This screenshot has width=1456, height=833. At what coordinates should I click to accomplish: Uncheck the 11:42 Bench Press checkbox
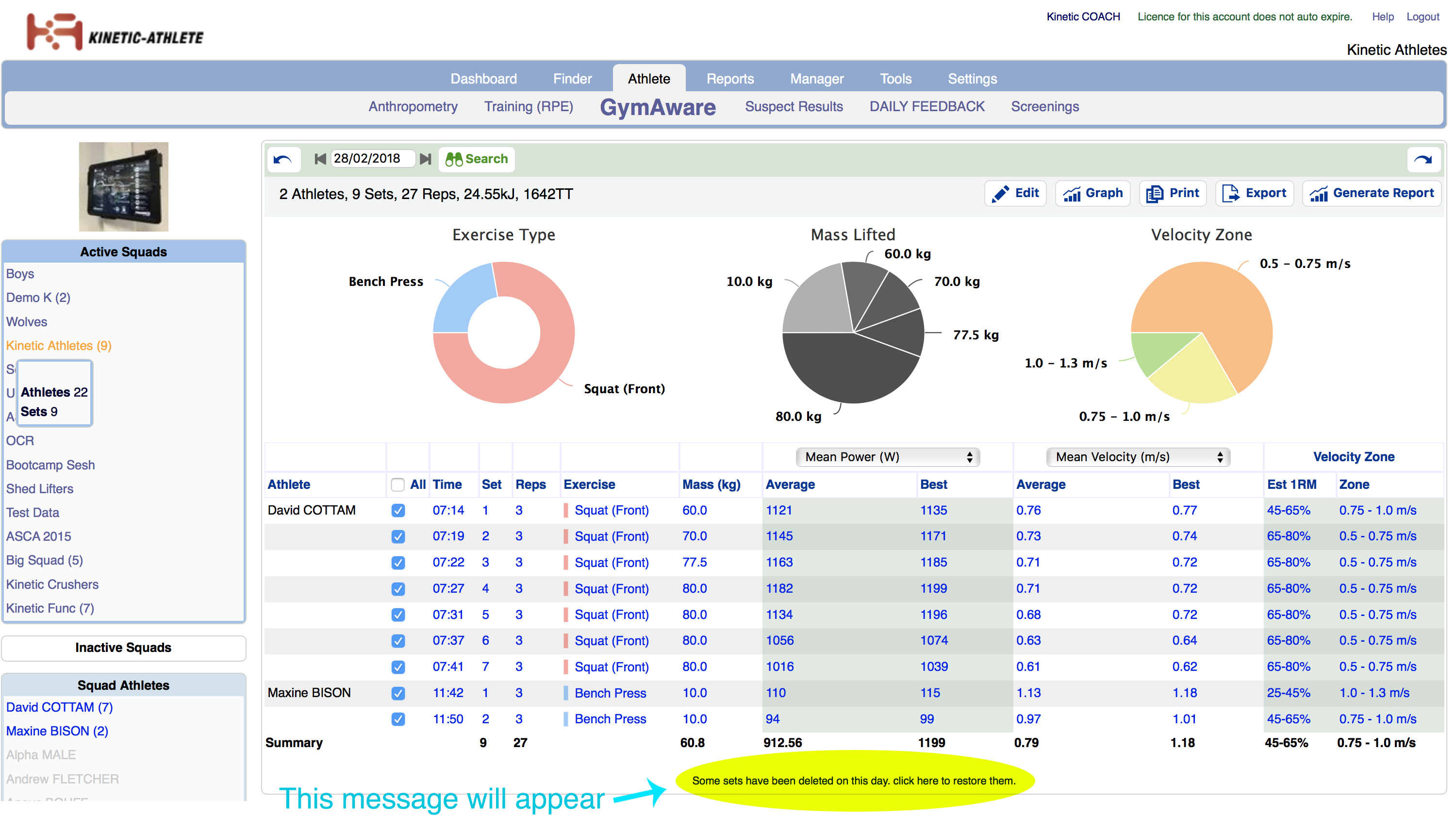point(398,693)
